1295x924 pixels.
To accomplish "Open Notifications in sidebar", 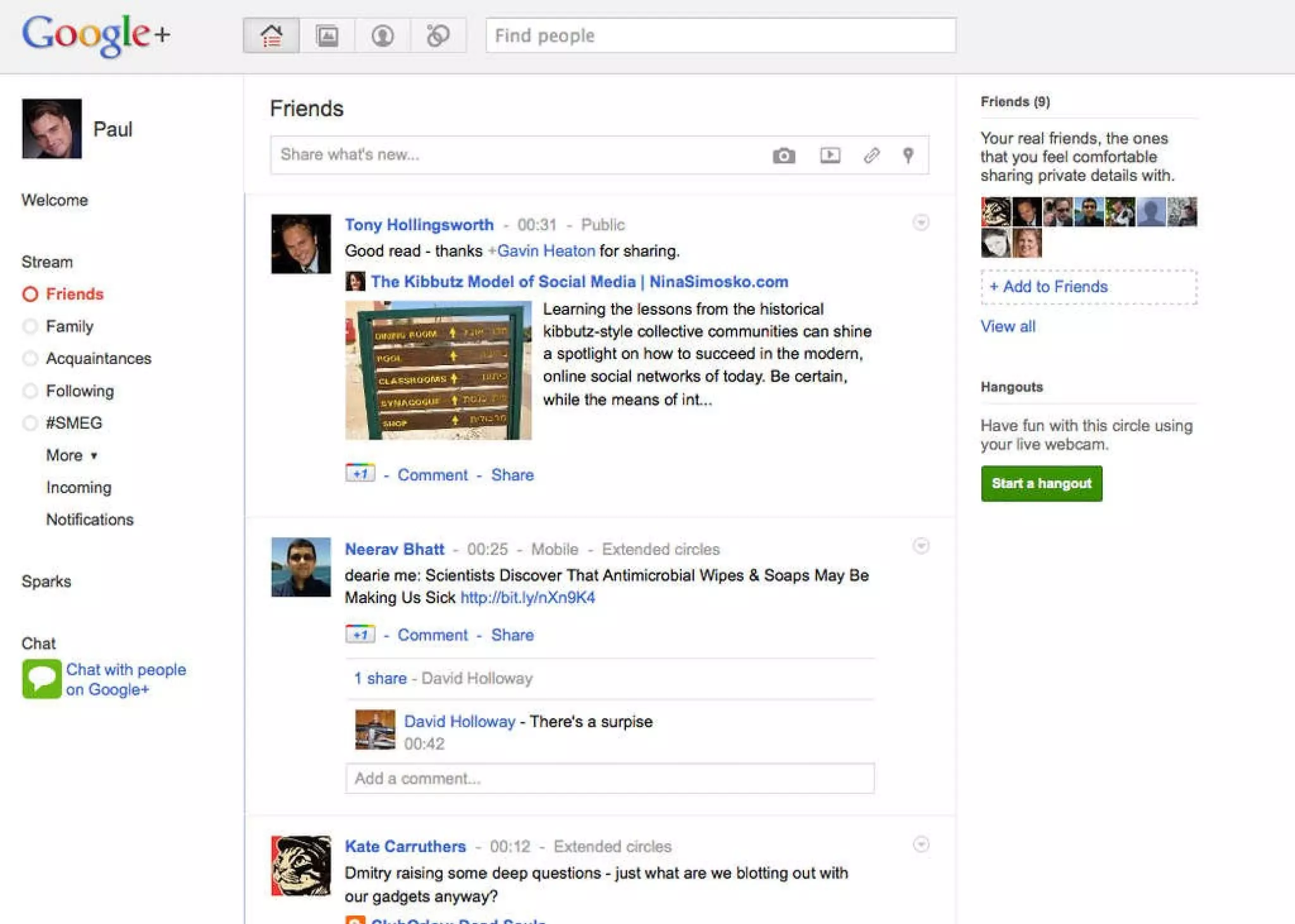I will pos(90,520).
